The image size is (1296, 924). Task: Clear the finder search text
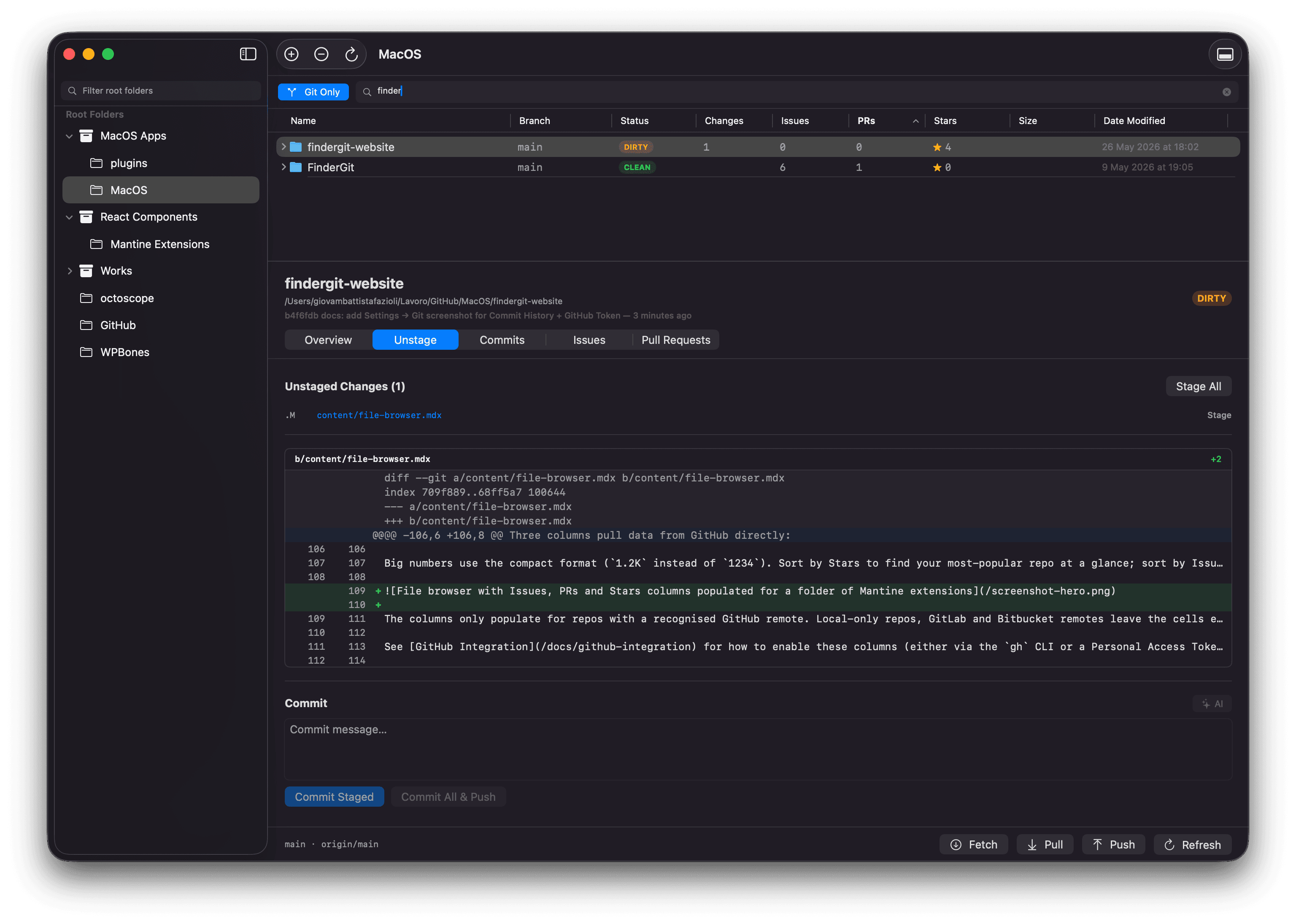(1226, 92)
